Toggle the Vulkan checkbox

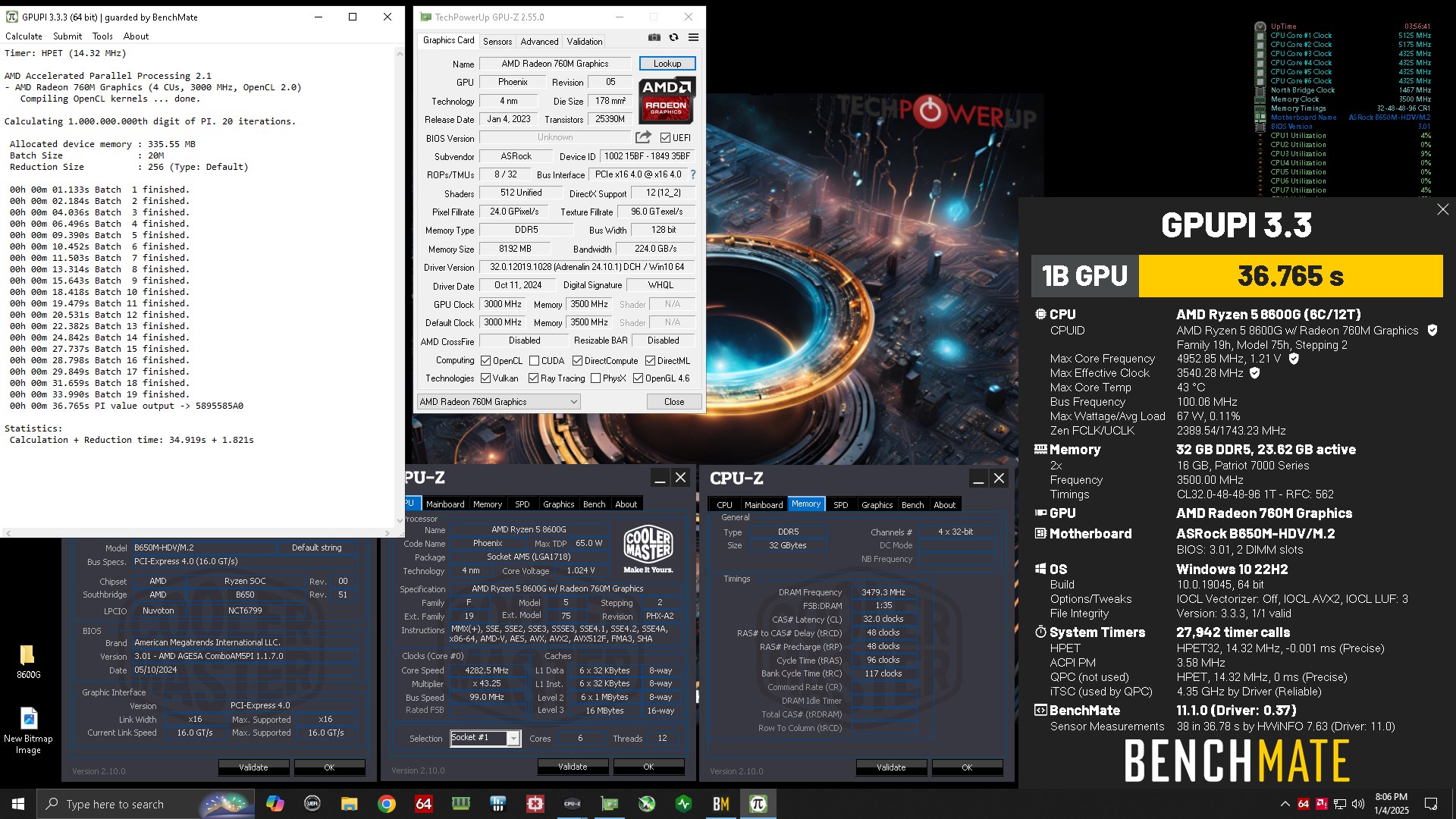pyautogui.click(x=486, y=378)
